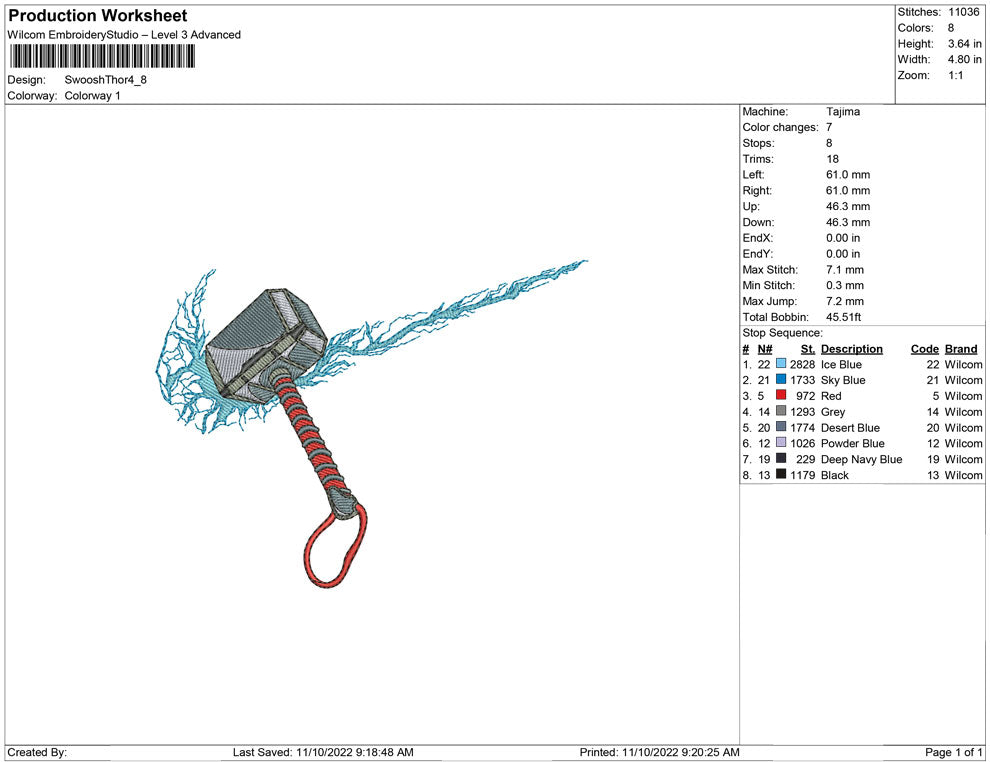This screenshot has height=762, width=990.
Task: Click the Height value '3.64 in'
Action: (965, 44)
